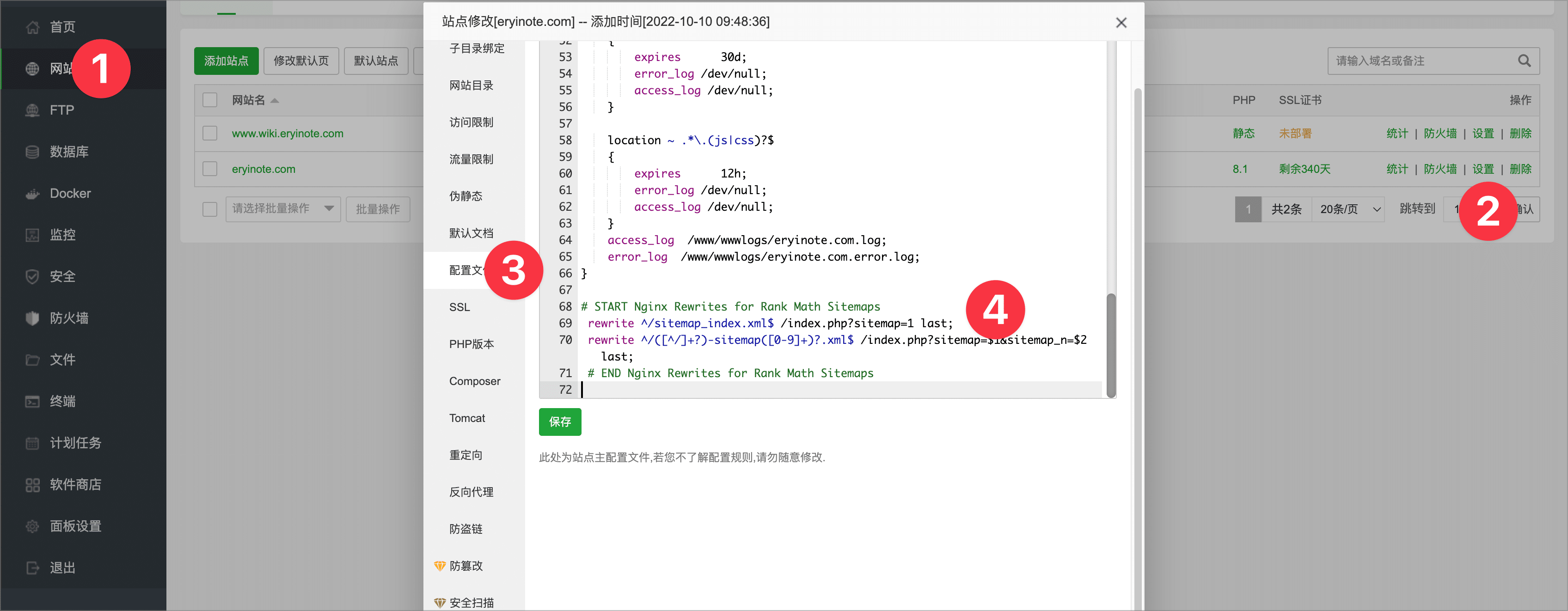Image resolution: width=1568 pixels, height=611 pixels.
Task: Toggle the bottom batch-select checkbox
Action: coord(210,209)
